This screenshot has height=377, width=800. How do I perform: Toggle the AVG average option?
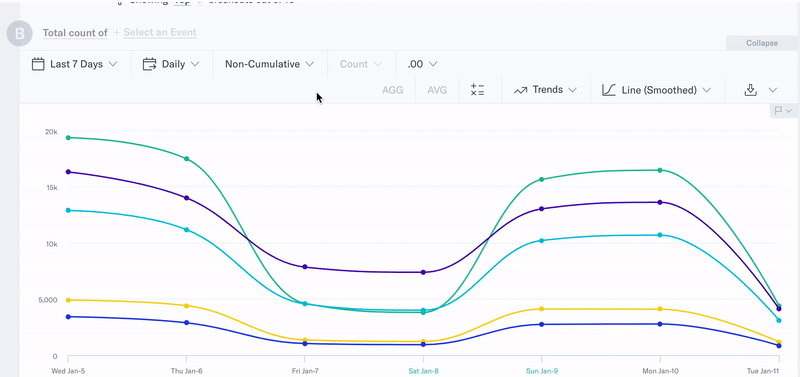point(437,90)
